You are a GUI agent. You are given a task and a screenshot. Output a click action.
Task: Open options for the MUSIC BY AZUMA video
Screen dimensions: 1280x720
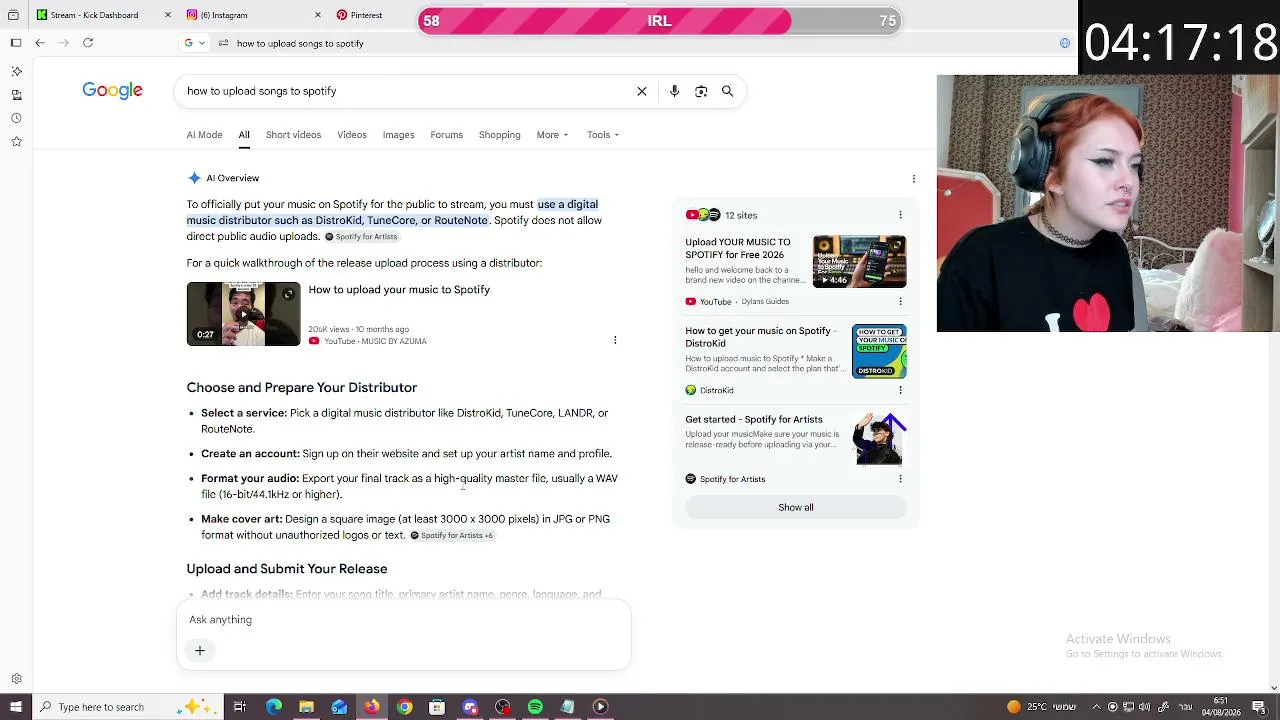pyautogui.click(x=615, y=340)
